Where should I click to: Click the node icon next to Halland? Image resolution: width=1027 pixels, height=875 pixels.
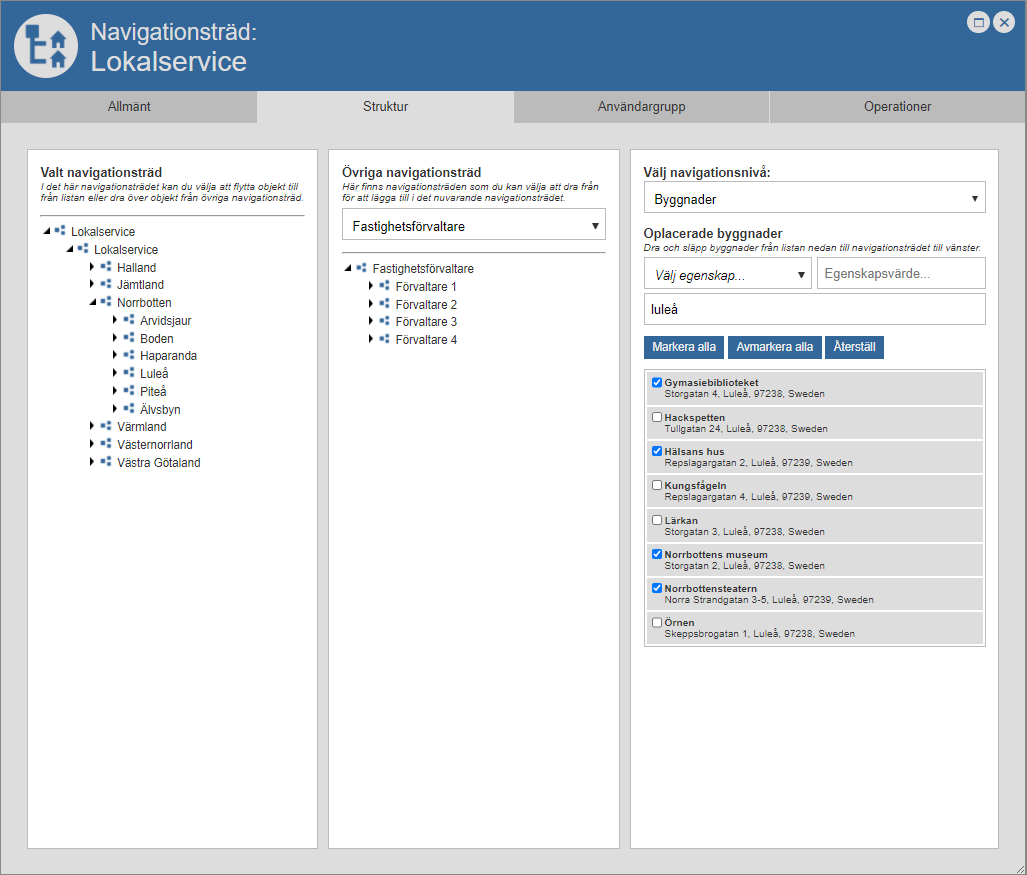click(x=105, y=267)
